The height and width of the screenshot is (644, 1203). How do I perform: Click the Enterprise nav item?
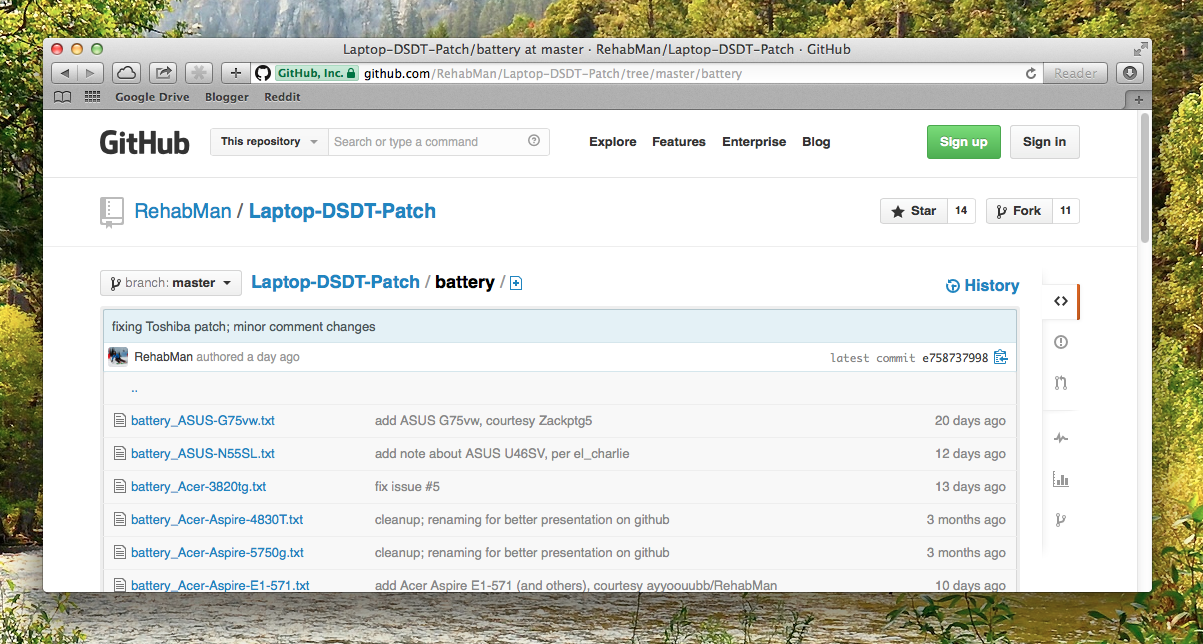tap(754, 142)
